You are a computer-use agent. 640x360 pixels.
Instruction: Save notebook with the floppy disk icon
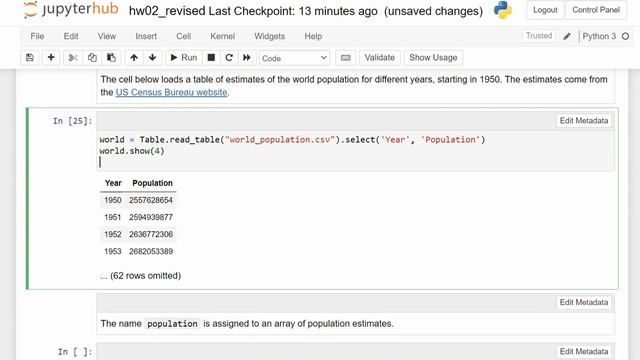point(30,58)
